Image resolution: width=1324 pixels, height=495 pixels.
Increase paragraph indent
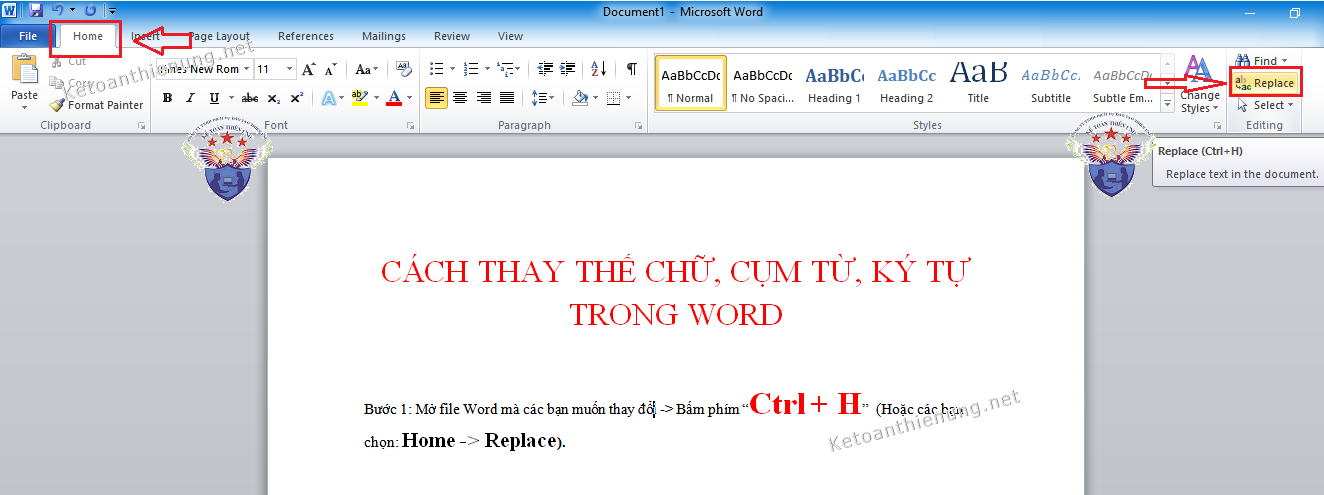tap(568, 69)
